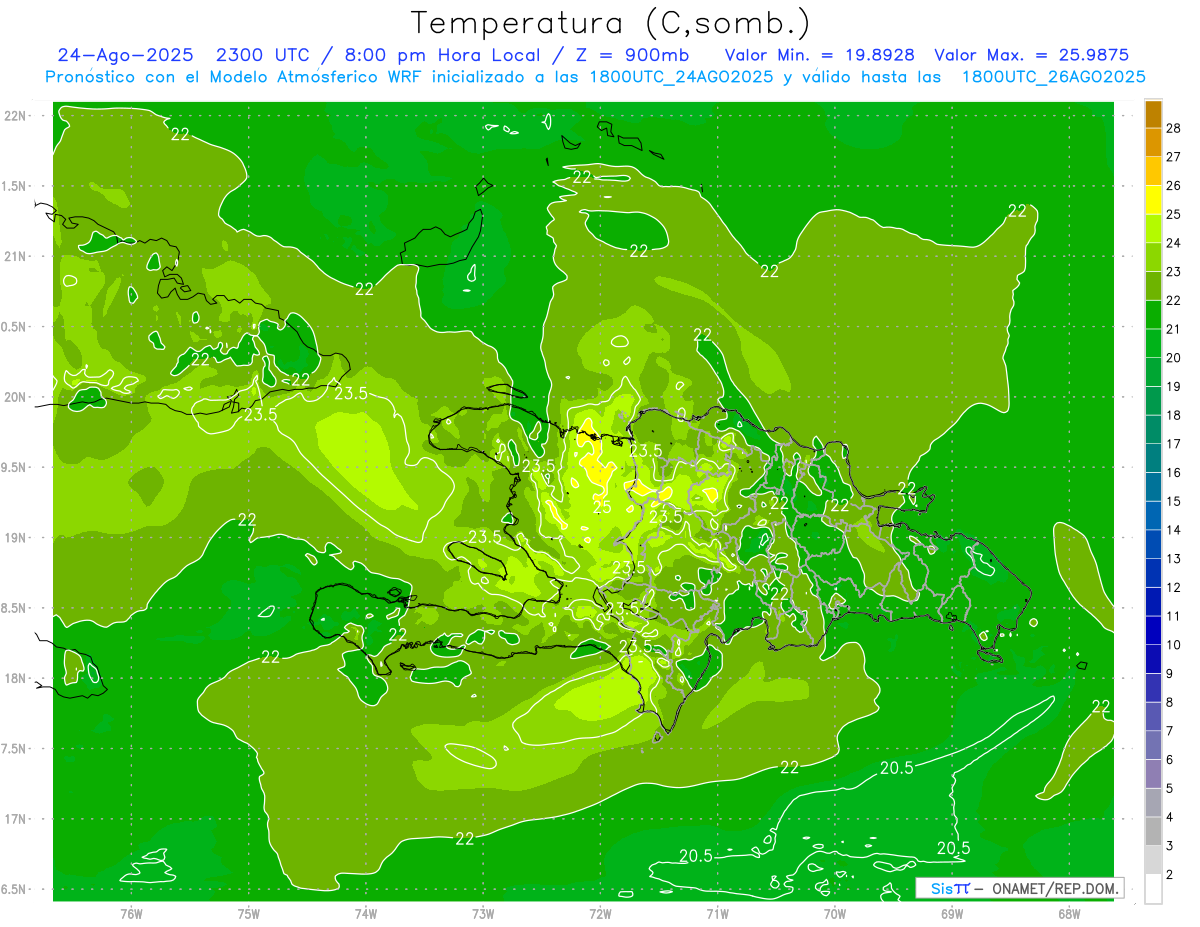
Task: Click the '15' label on the color scale
Action: (1173, 501)
